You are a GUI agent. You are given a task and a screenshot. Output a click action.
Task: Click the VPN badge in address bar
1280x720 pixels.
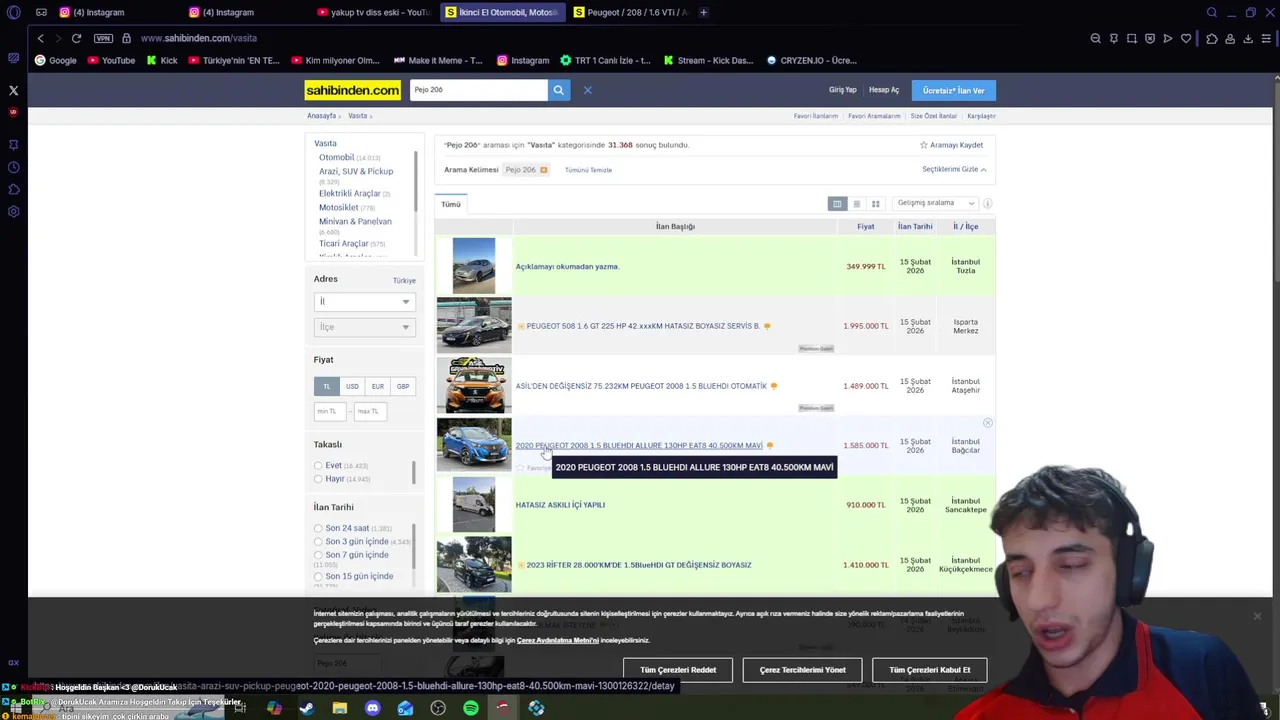[103, 38]
